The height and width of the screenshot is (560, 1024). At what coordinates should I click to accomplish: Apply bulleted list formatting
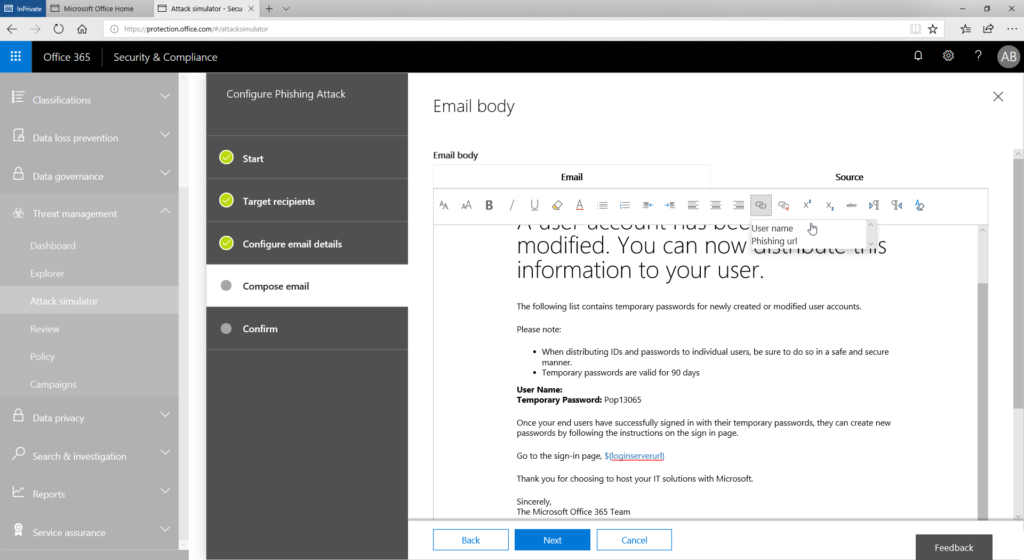pyautogui.click(x=602, y=205)
